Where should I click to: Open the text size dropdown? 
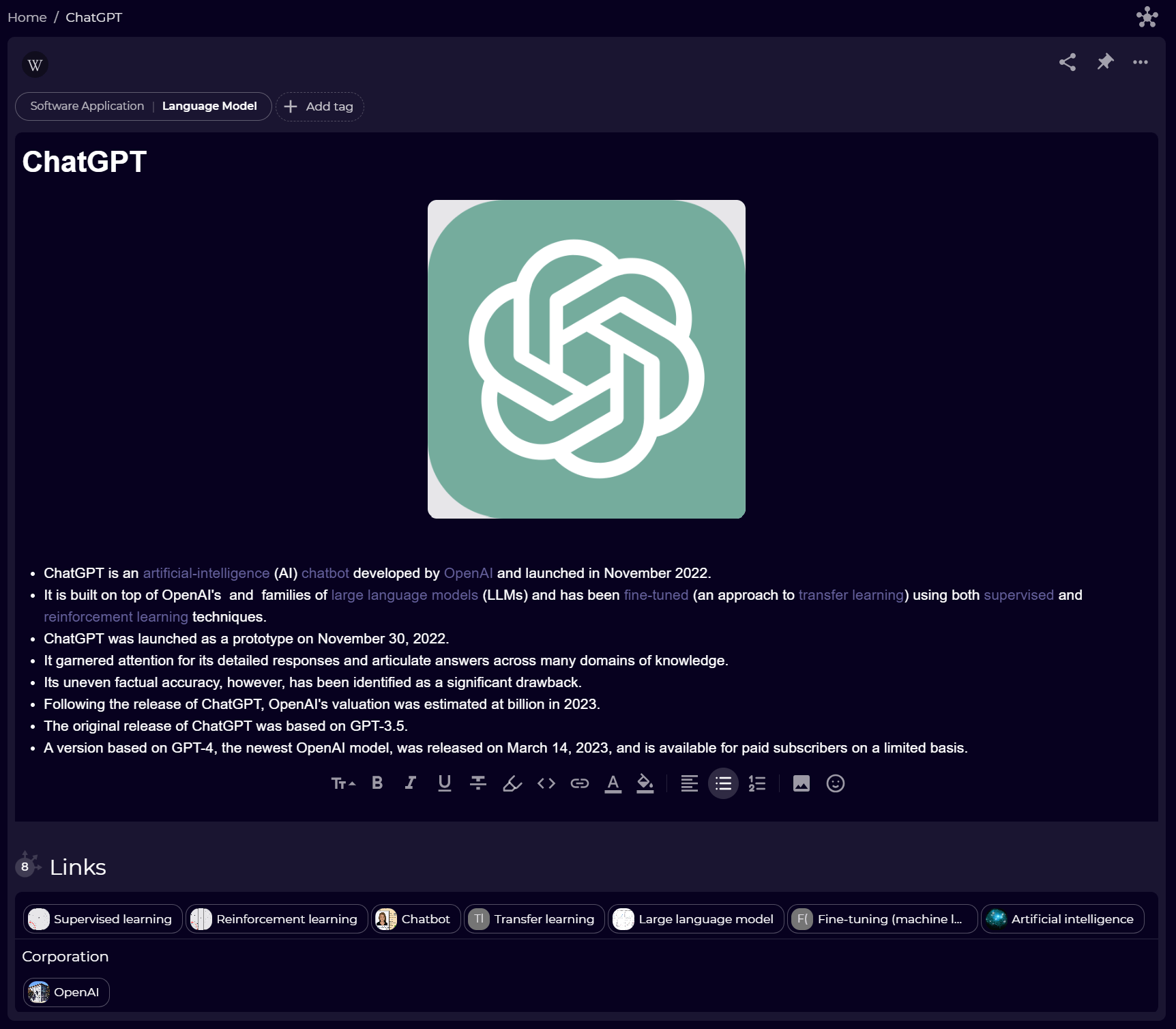[x=343, y=783]
